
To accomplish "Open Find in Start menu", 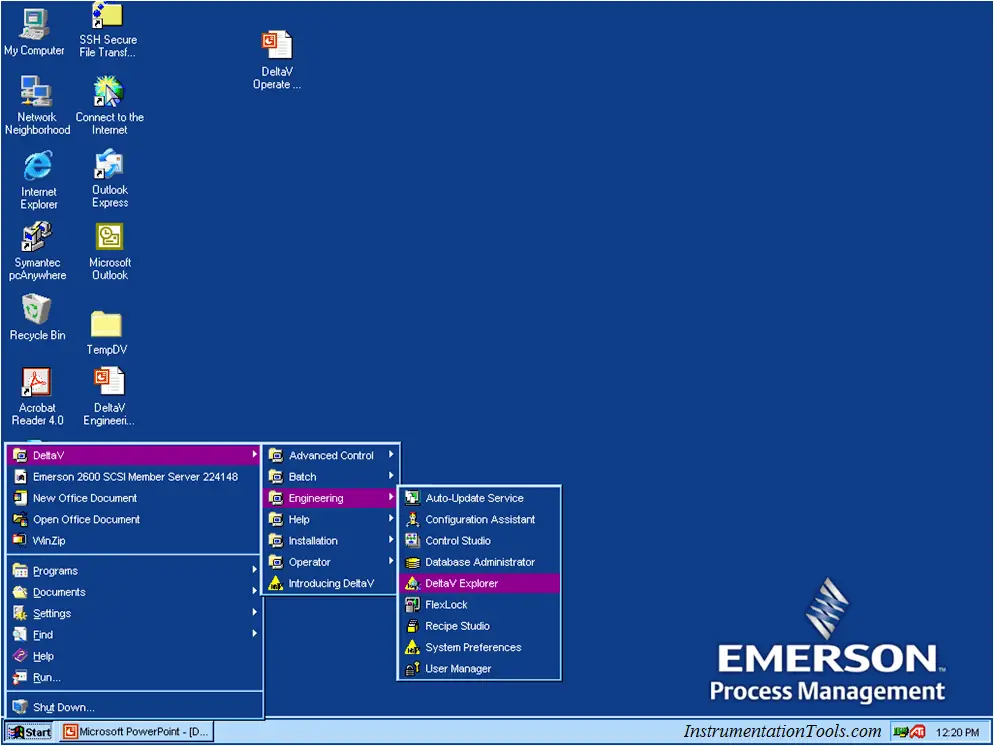I will (134, 634).
